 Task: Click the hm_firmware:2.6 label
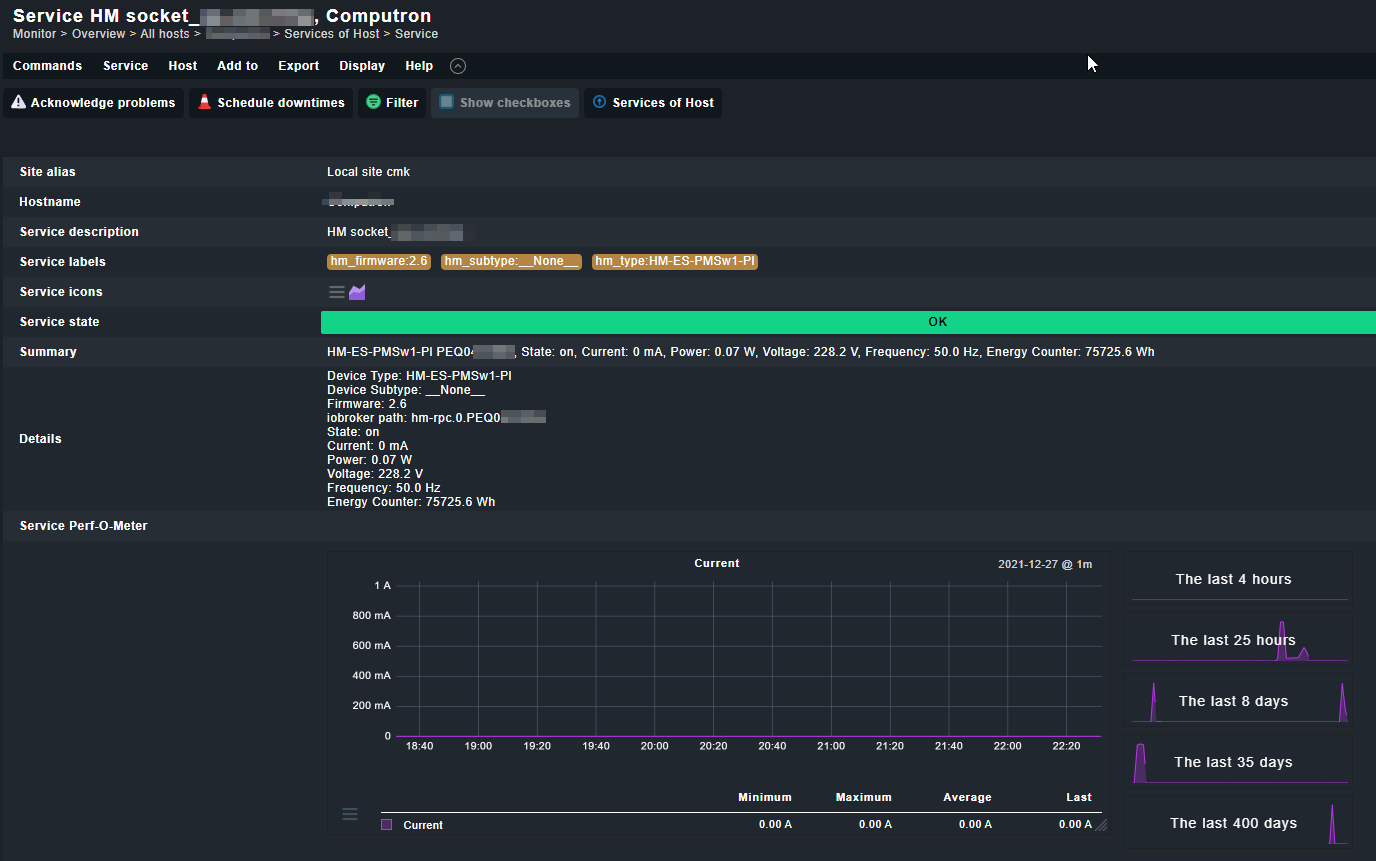tap(379, 262)
